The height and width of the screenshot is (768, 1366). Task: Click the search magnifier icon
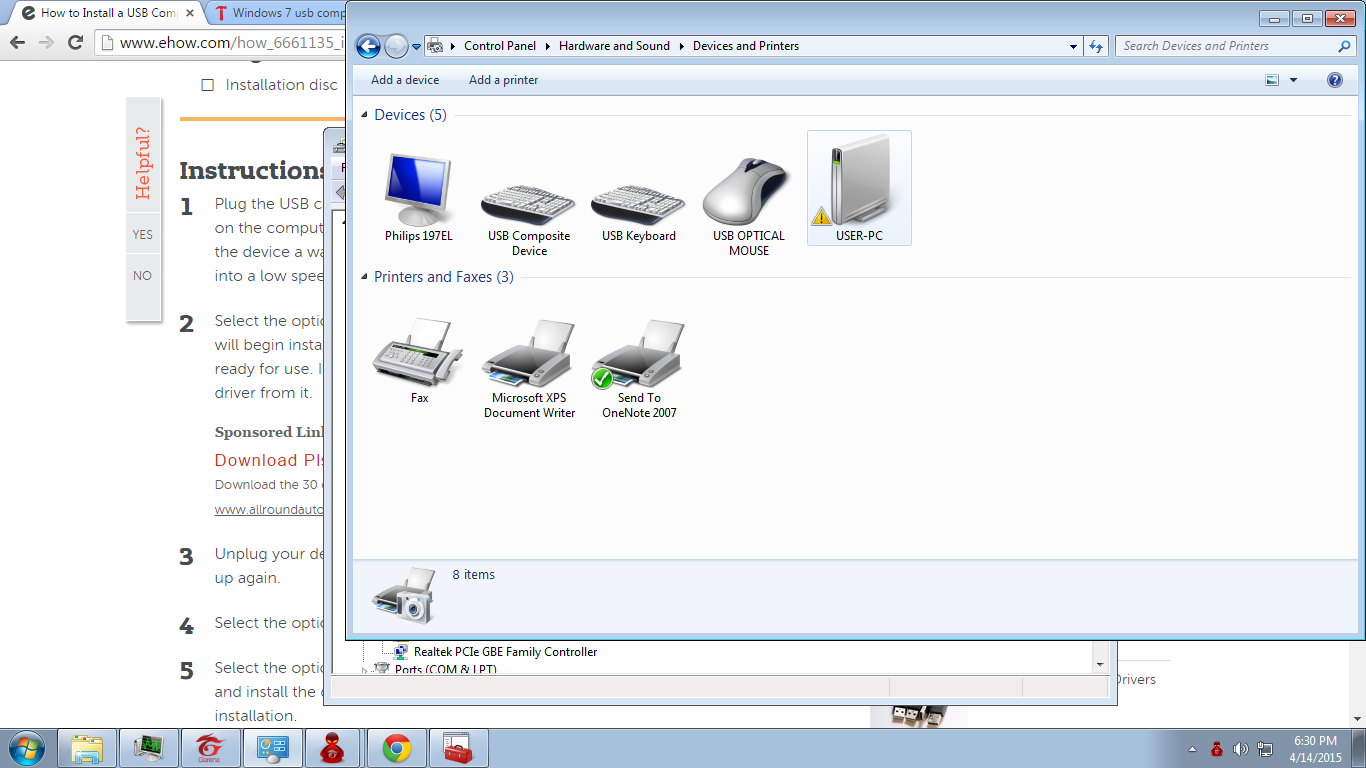click(x=1344, y=46)
